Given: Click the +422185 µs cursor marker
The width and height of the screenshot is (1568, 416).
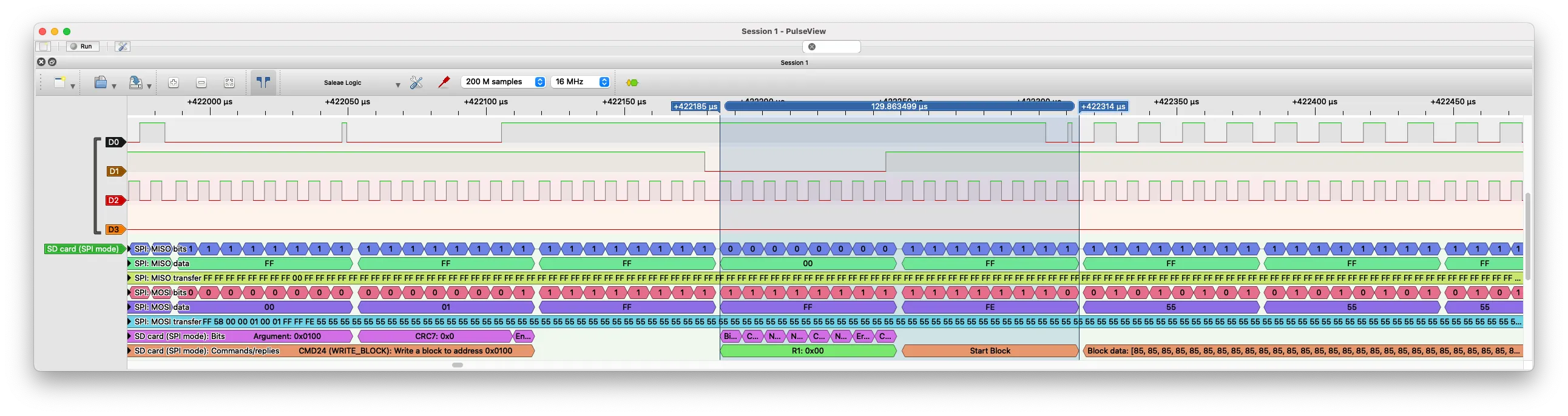Looking at the screenshot, I should tap(695, 107).
